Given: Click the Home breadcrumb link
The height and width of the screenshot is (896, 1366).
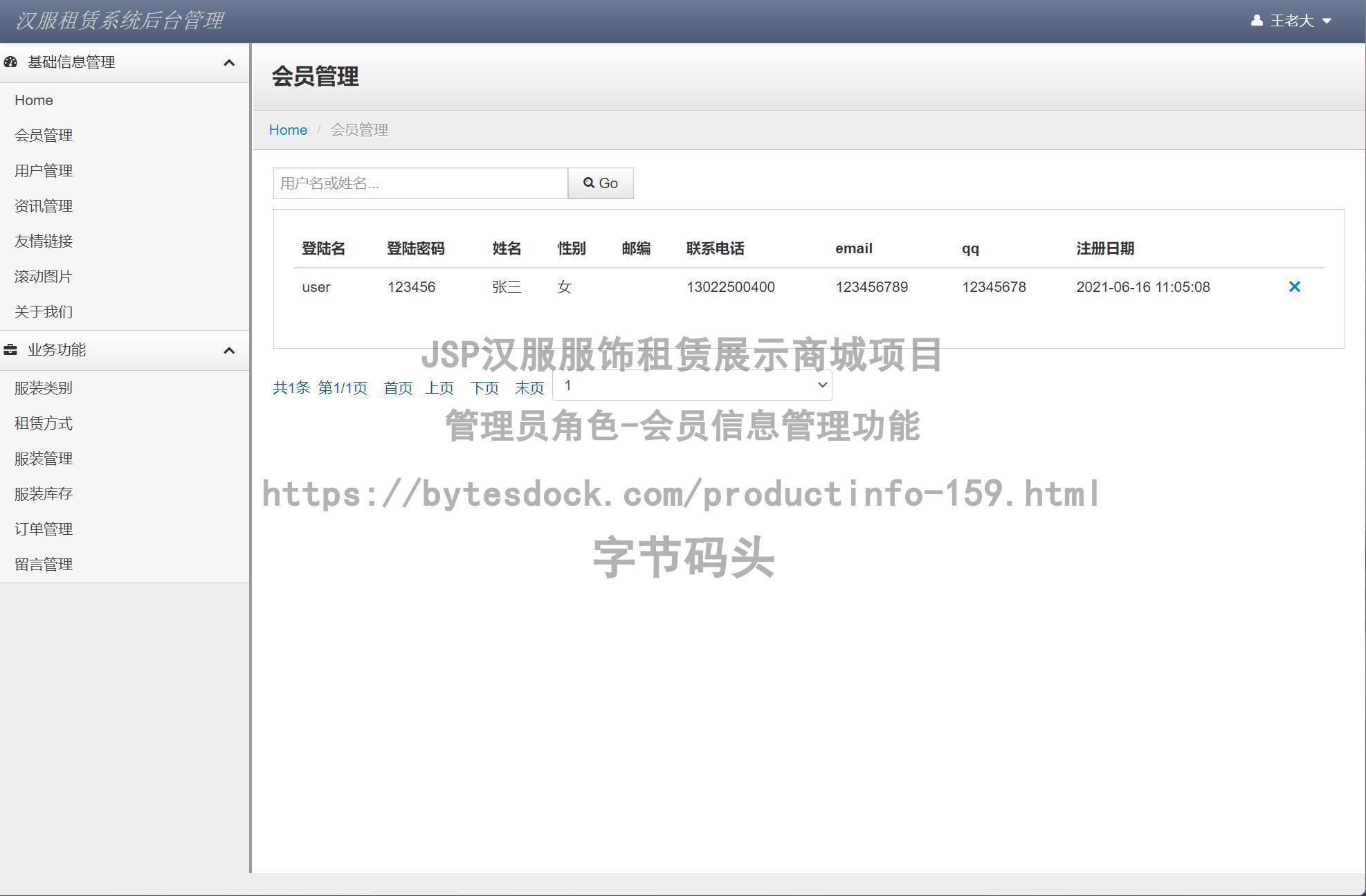Looking at the screenshot, I should click(x=288, y=129).
